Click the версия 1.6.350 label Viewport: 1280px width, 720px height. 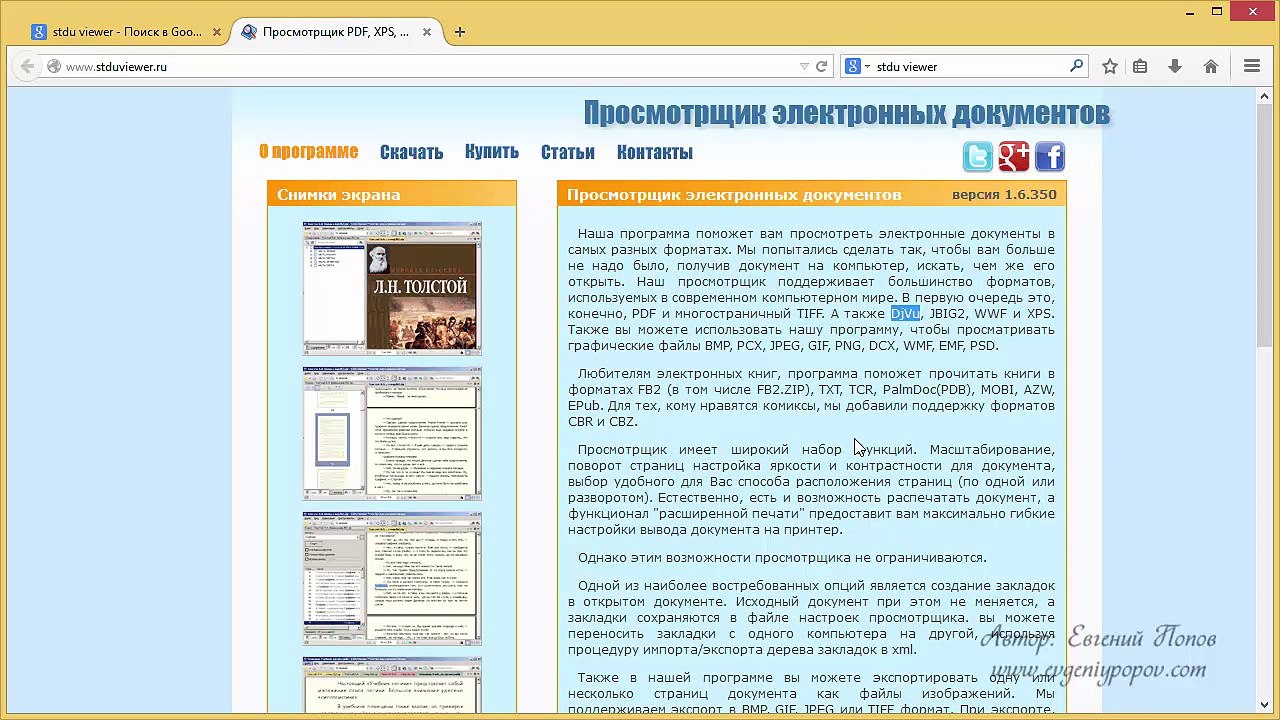1004,194
